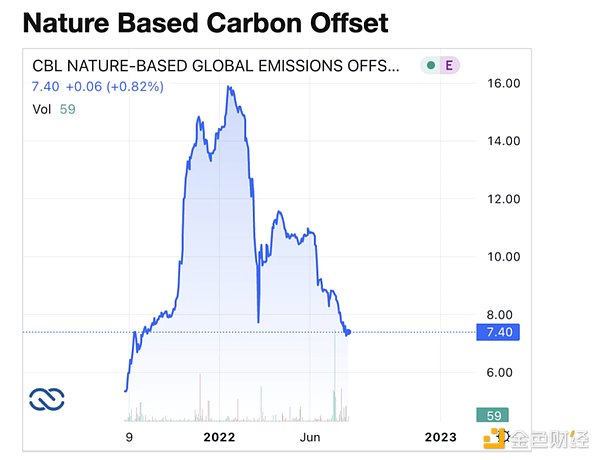
Task: Click the Nature Based Carbon Offset heading
Action: point(206,23)
